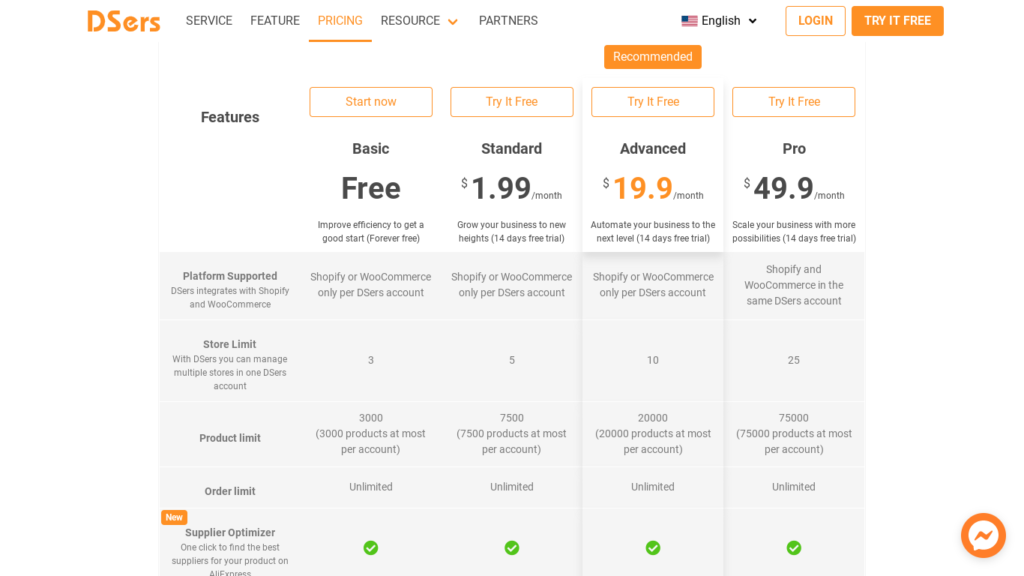1024x576 pixels.
Task: Click "Grow your business" Standard description
Action: pyautogui.click(x=511, y=232)
